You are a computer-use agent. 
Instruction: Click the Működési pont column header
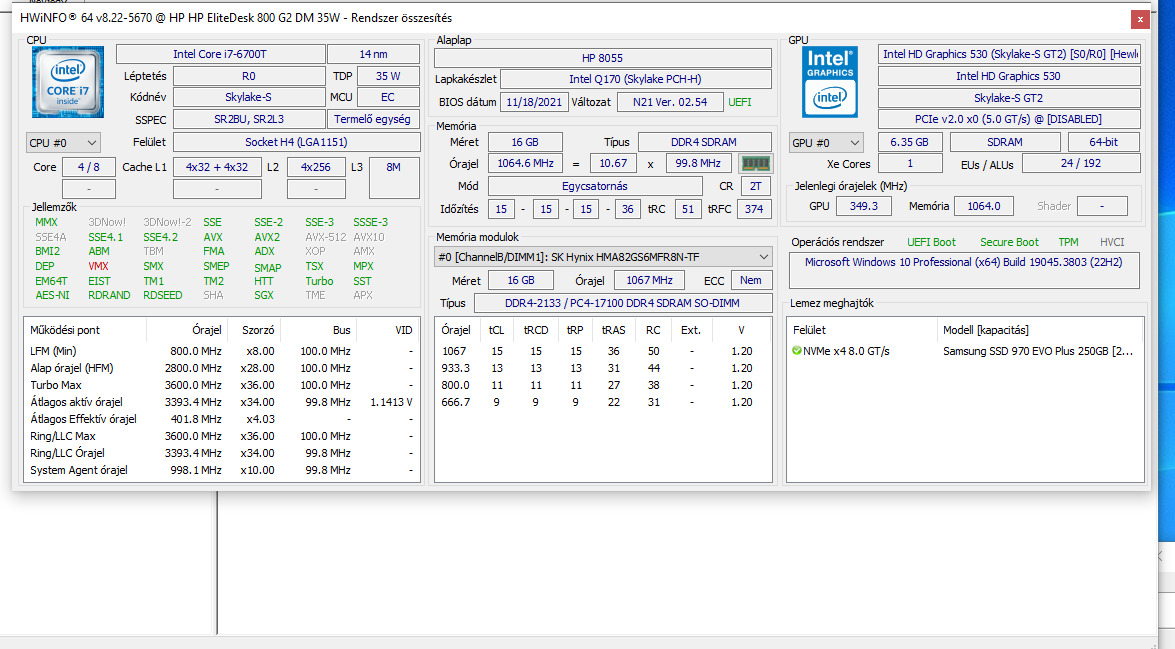(85, 330)
